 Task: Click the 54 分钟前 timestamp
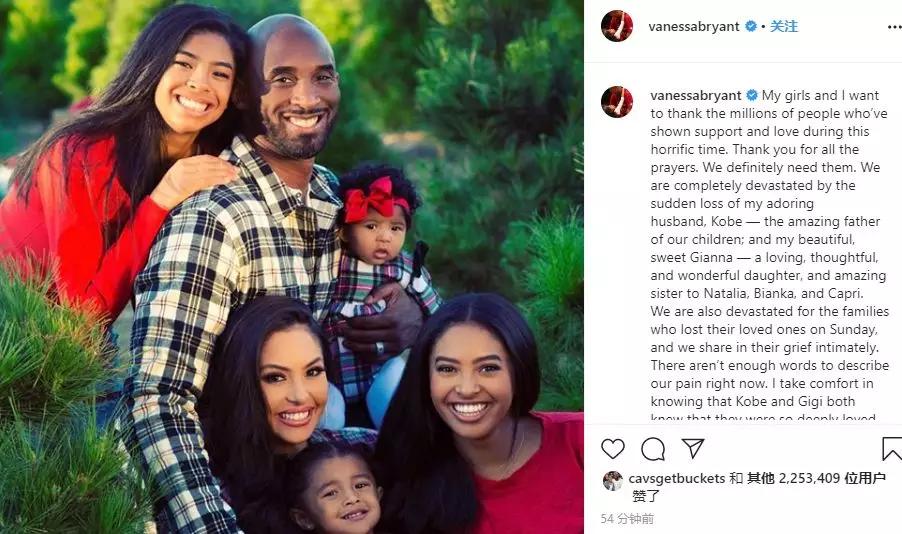point(627,519)
